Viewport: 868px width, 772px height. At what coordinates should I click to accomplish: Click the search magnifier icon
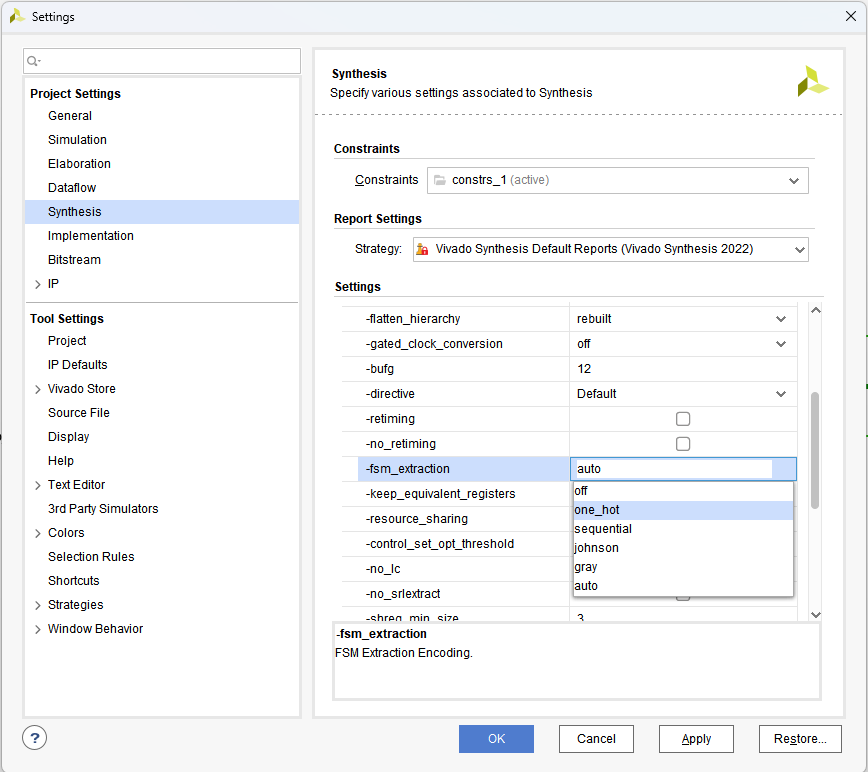pyautogui.click(x=33, y=61)
